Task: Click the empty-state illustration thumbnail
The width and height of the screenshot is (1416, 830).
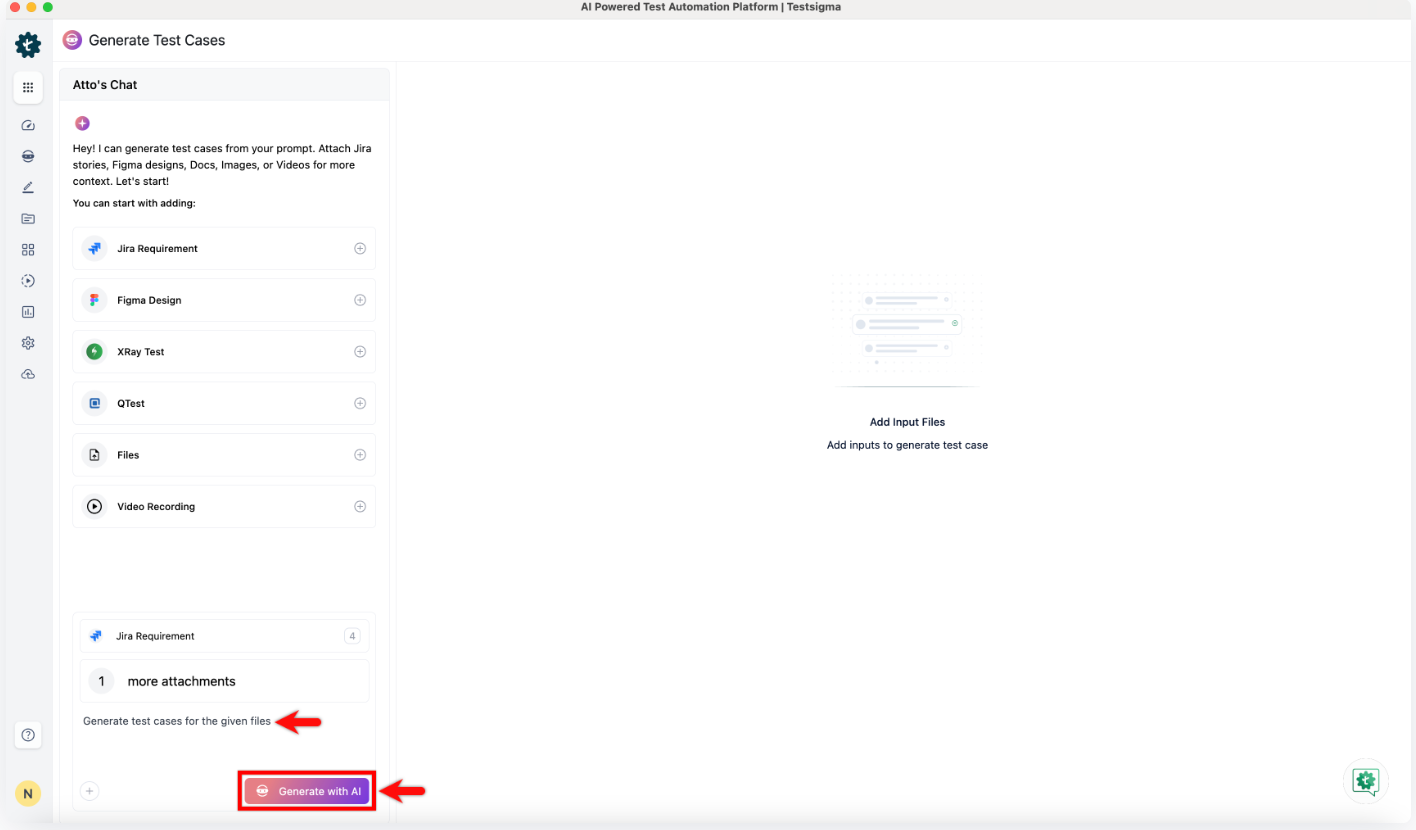Action: click(907, 330)
